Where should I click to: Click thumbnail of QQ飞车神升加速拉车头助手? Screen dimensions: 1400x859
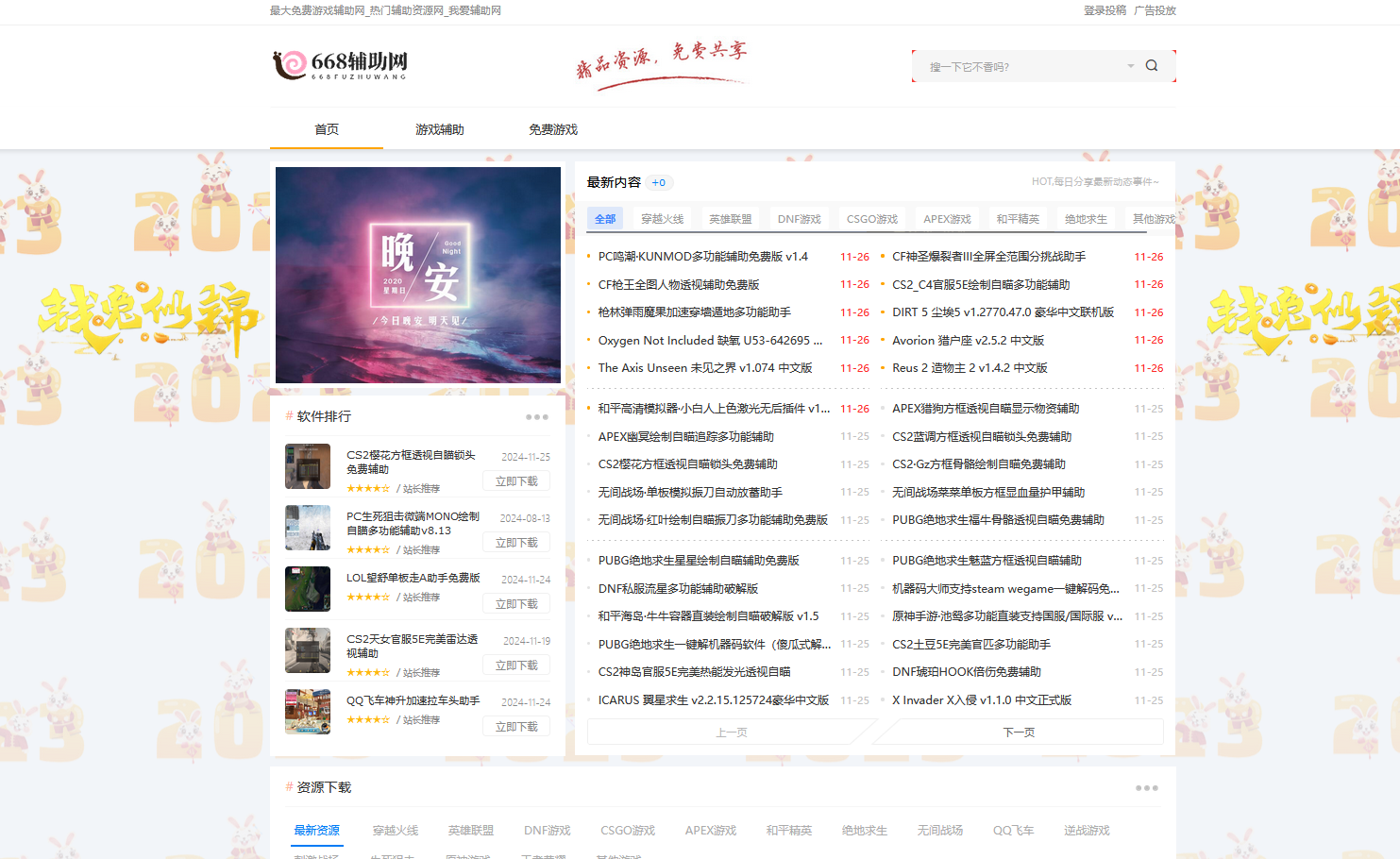pyautogui.click(x=308, y=712)
